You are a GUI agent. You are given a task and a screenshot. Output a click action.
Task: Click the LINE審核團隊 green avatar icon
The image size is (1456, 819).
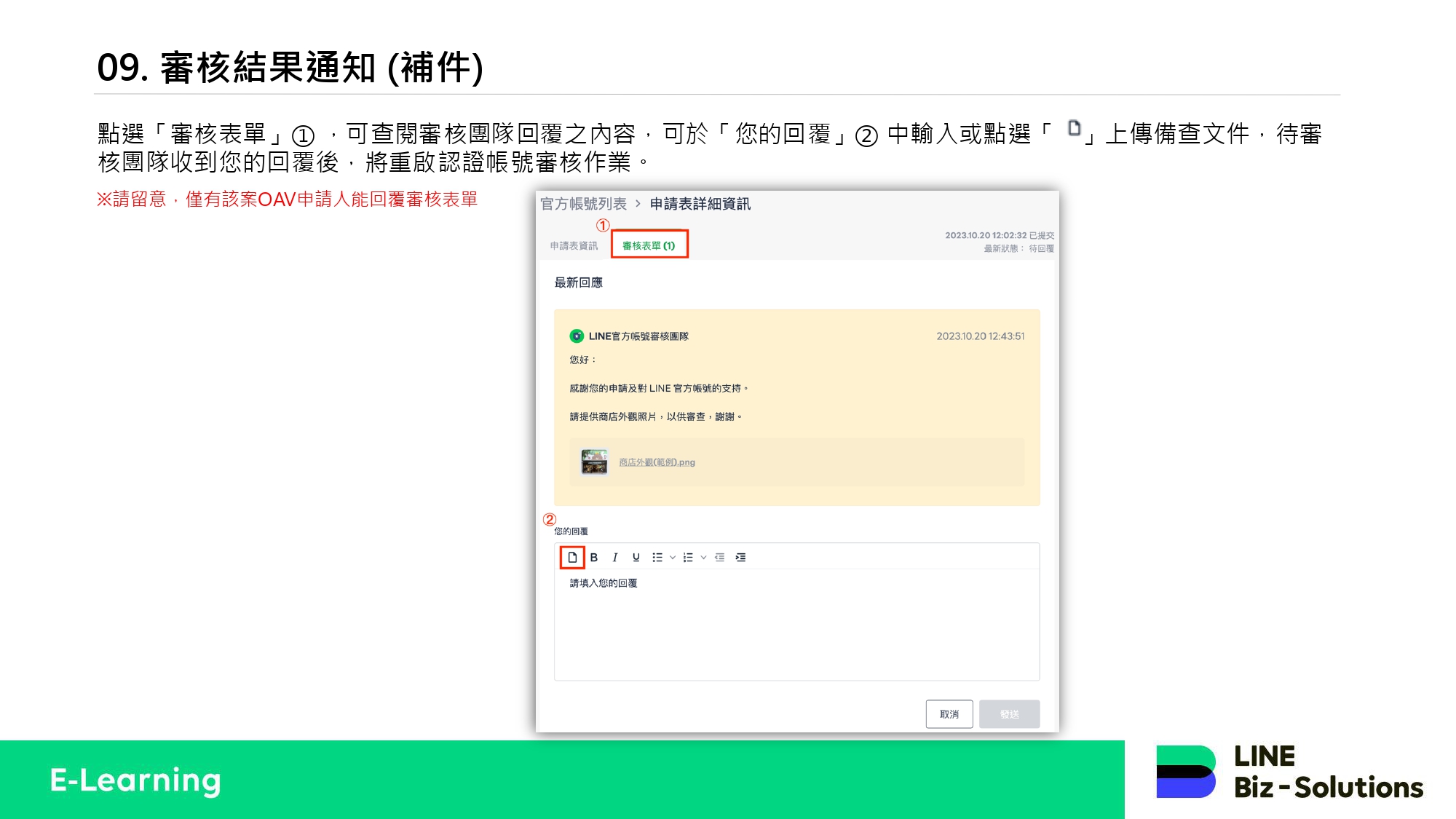577,336
